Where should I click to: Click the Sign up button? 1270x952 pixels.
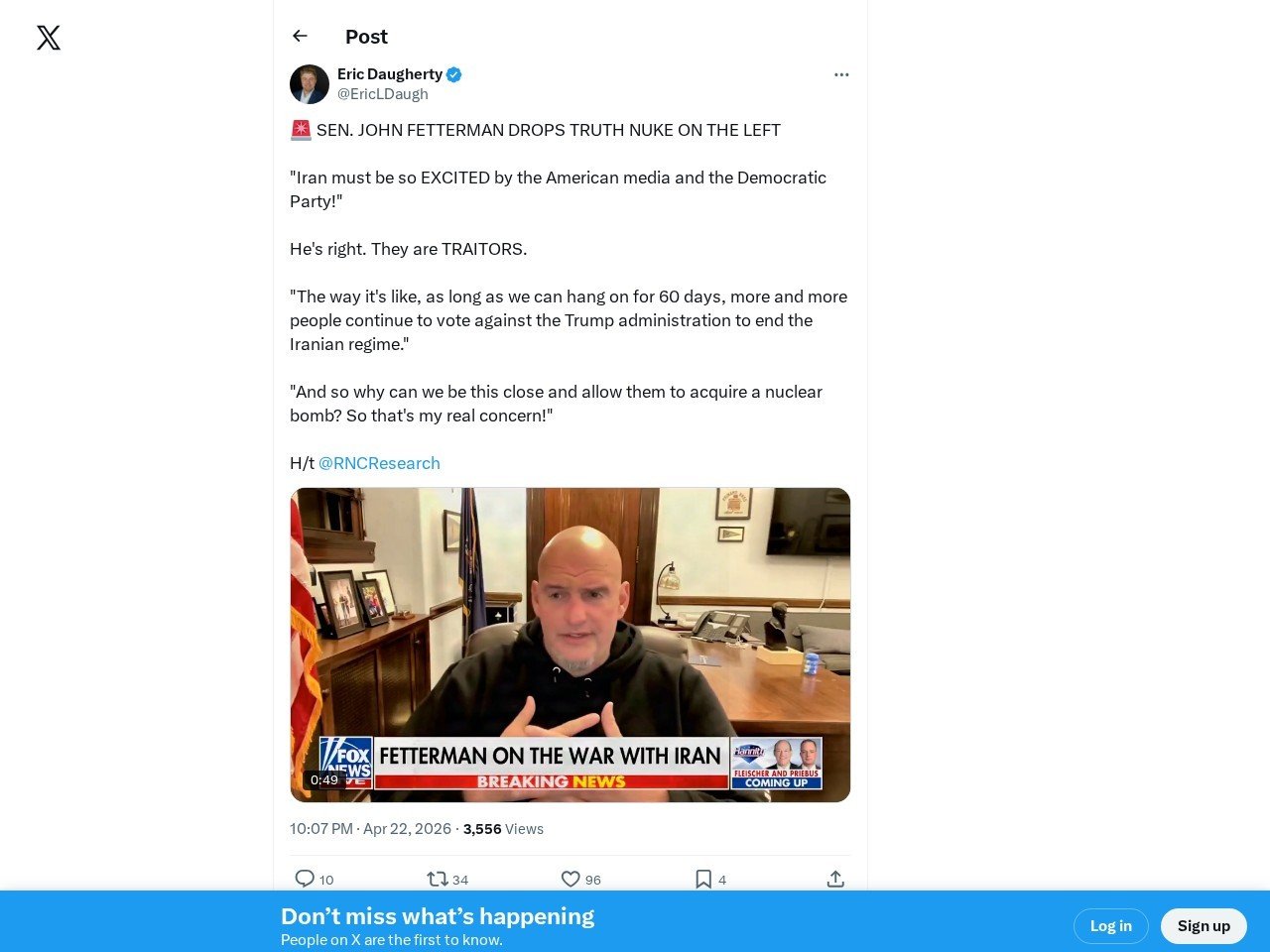point(1204,926)
